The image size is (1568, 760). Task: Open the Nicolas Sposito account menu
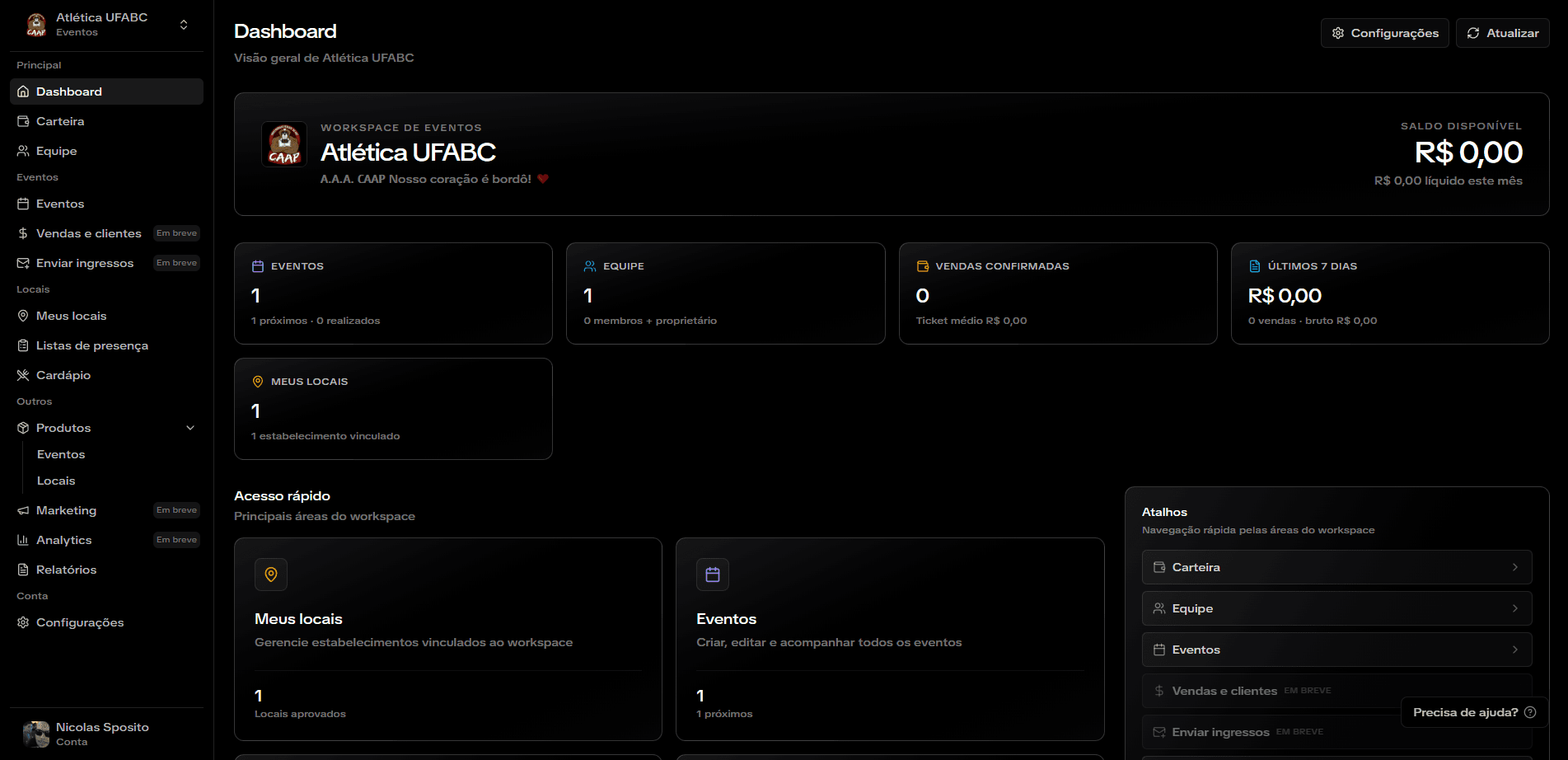coord(106,734)
